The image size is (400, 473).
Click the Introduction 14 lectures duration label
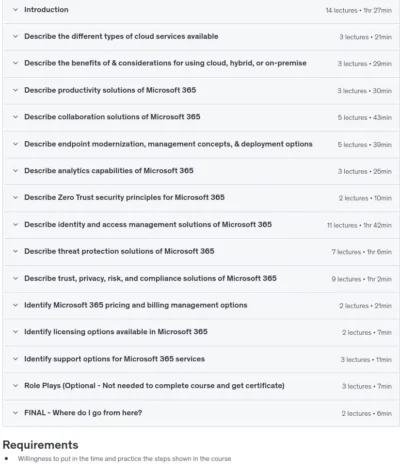(x=359, y=10)
